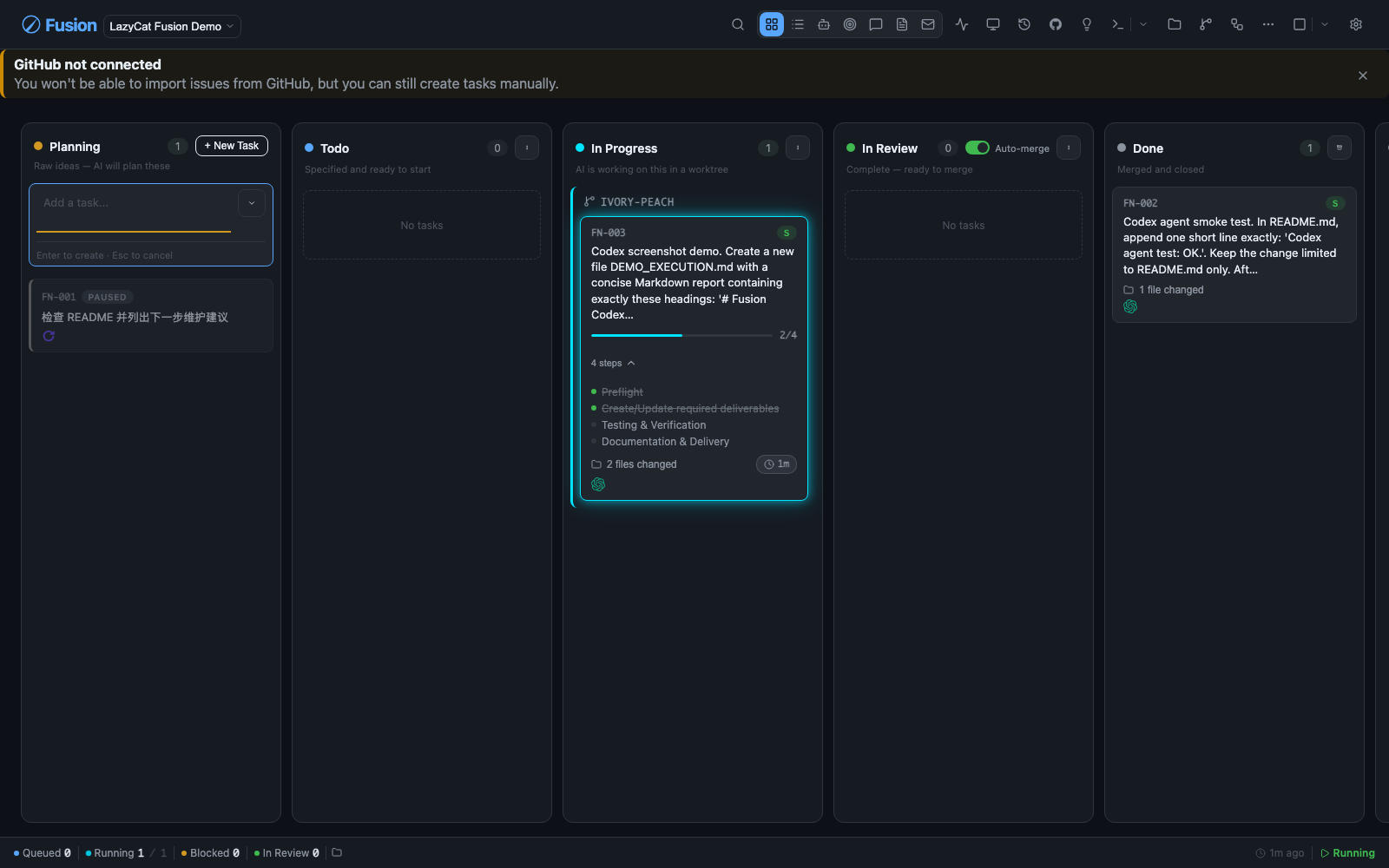Select the Documentation & Delivery step
Image resolution: width=1389 pixels, height=868 pixels.
(665, 442)
